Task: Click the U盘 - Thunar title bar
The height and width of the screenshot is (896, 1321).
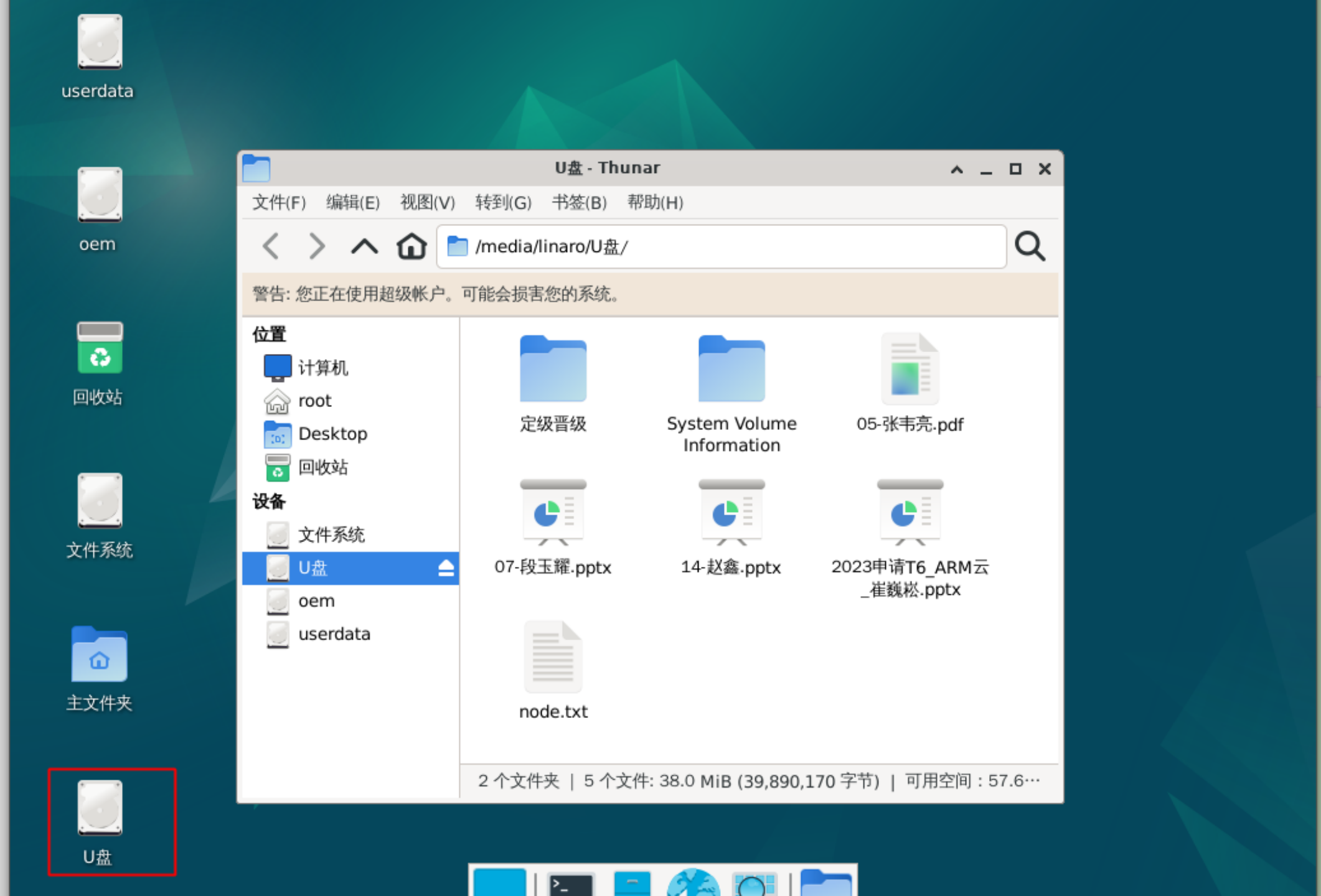Action: click(x=607, y=168)
